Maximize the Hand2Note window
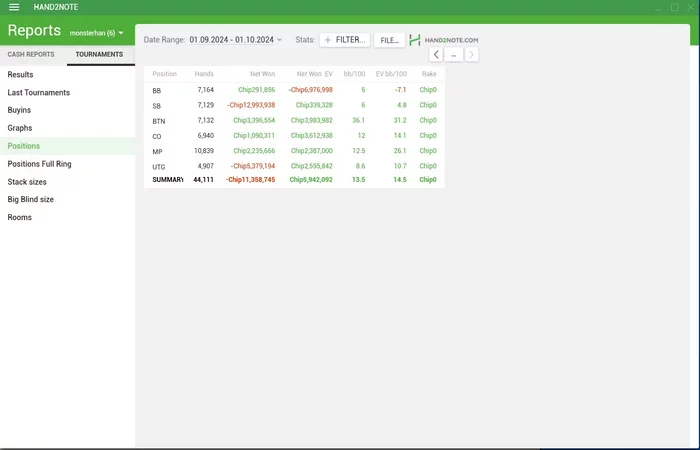 [675, 7]
